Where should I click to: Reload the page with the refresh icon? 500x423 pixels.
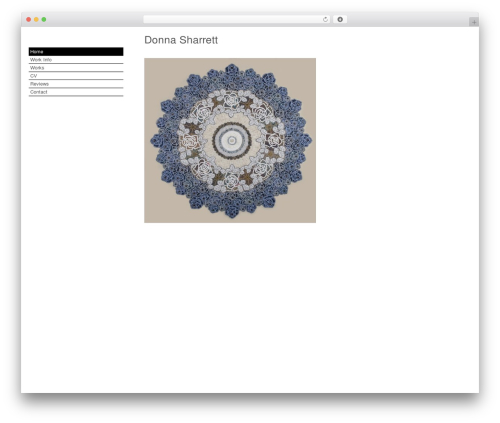point(325,20)
